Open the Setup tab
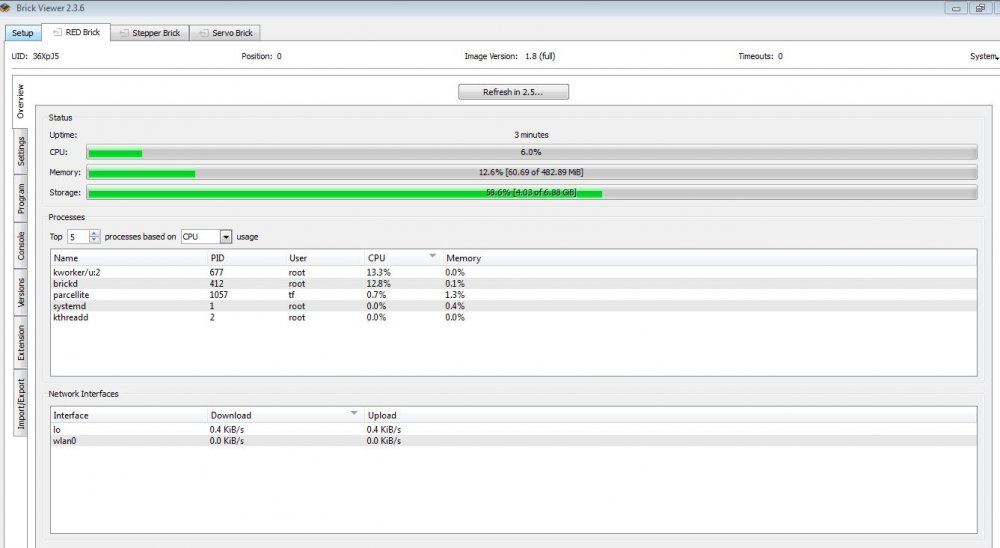The height and width of the screenshot is (548, 1000). 22,33
